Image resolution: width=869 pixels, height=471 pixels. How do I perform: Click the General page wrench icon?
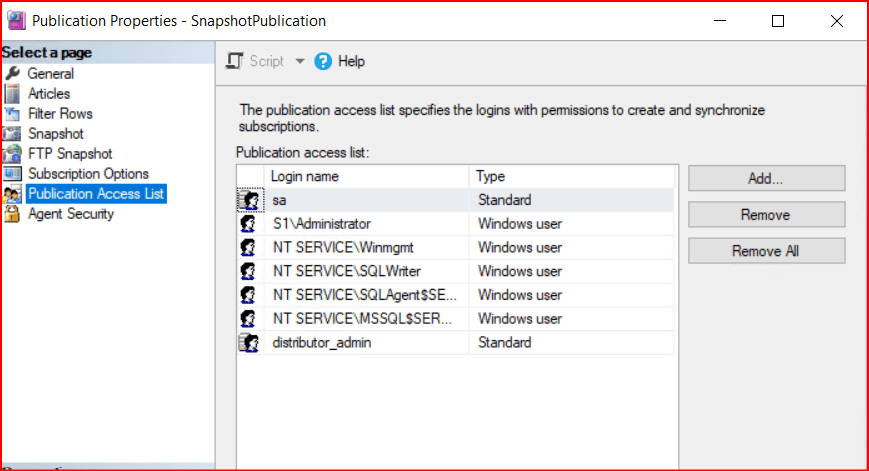(12, 74)
